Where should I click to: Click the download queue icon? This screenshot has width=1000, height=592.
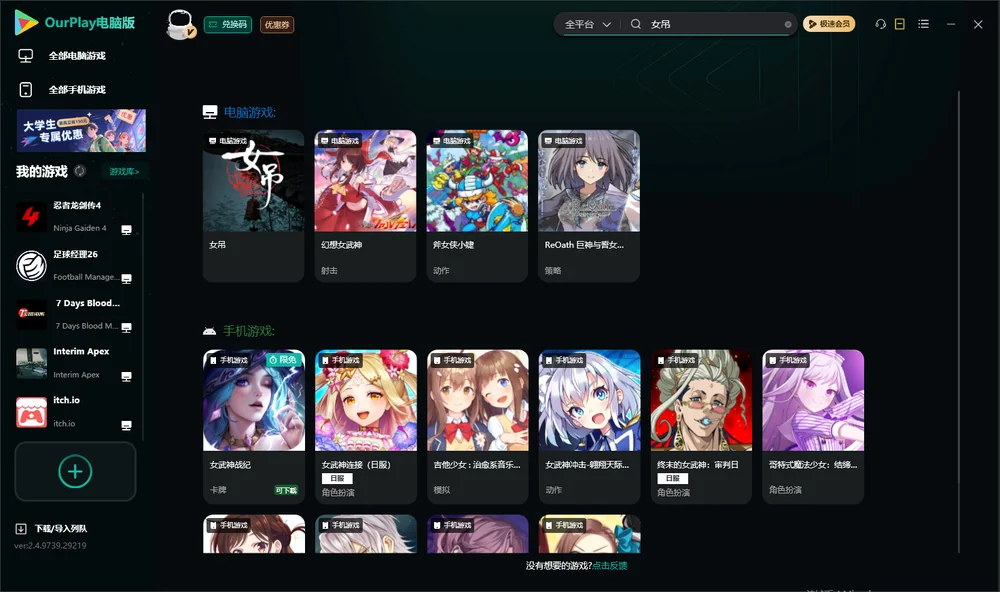click(21, 528)
